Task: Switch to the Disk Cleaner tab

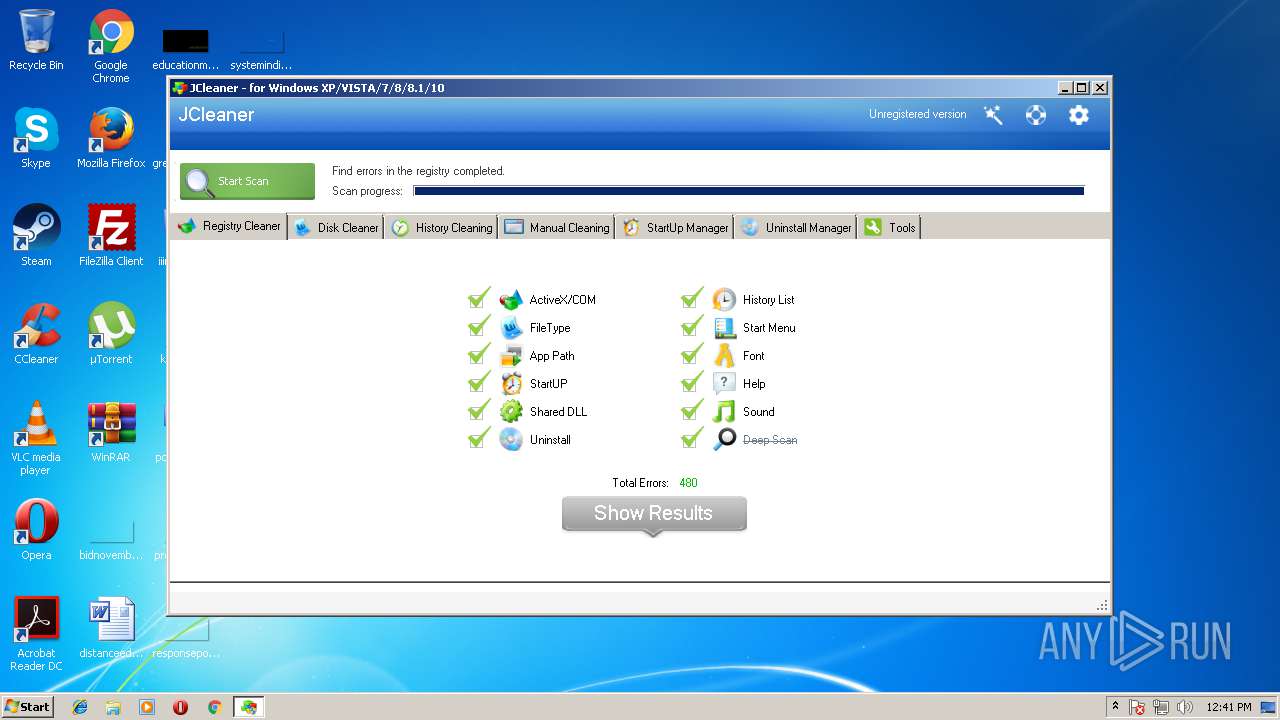Action: point(337,228)
